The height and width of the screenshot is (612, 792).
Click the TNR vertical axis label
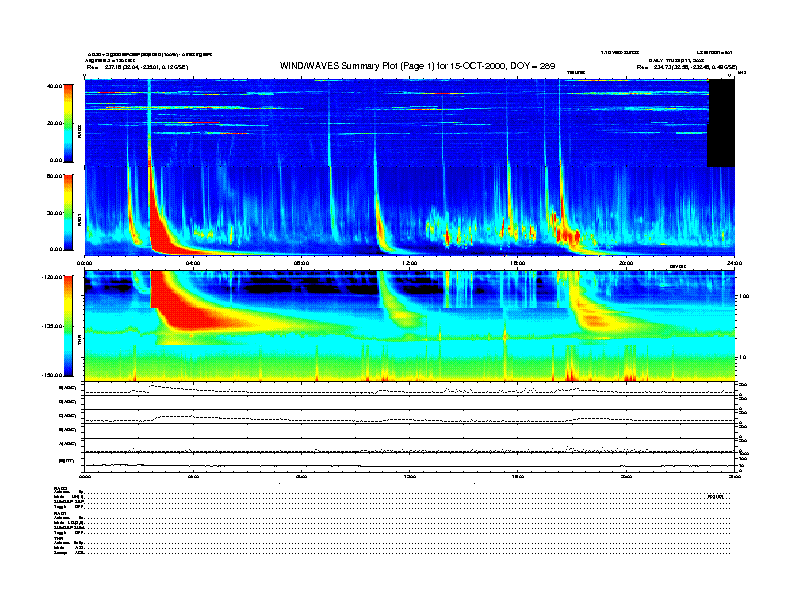(x=79, y=342)
